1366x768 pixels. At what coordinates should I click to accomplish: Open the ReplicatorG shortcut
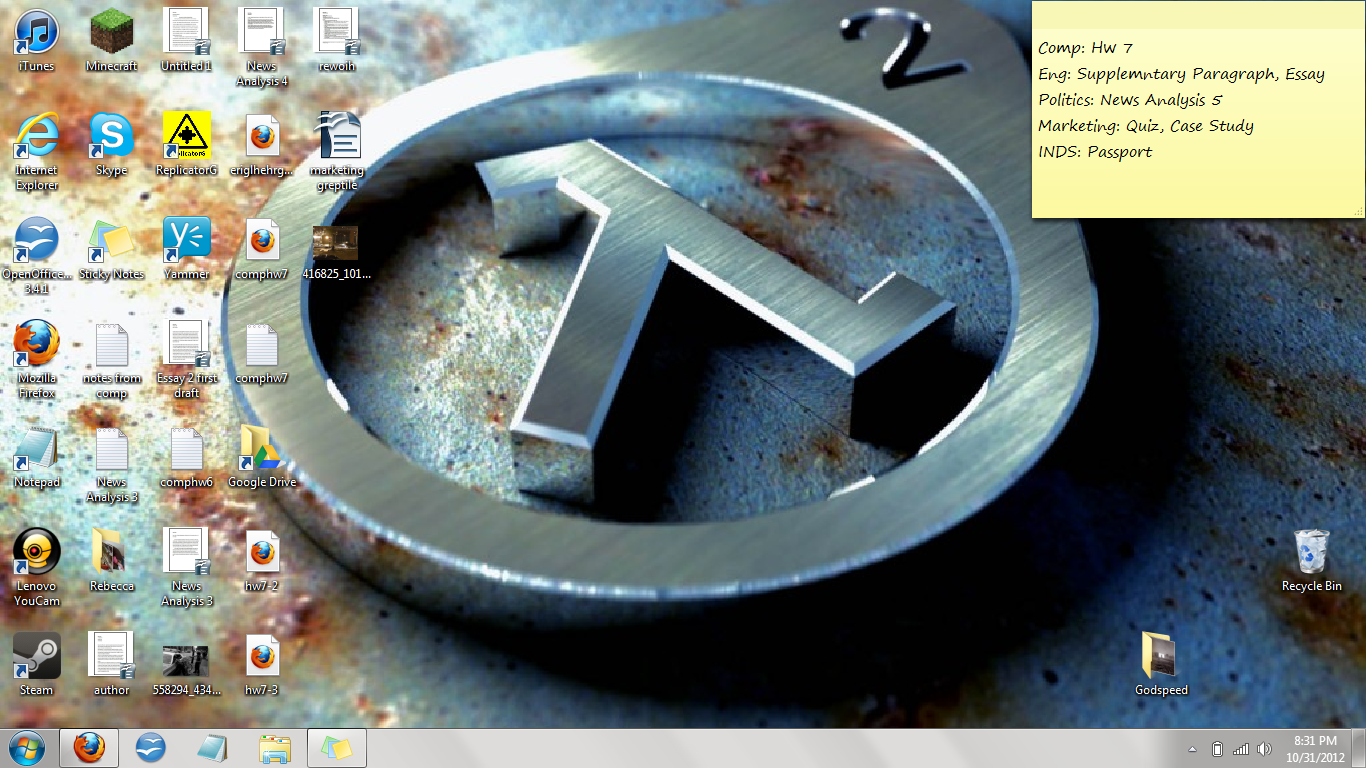point(187,137)
